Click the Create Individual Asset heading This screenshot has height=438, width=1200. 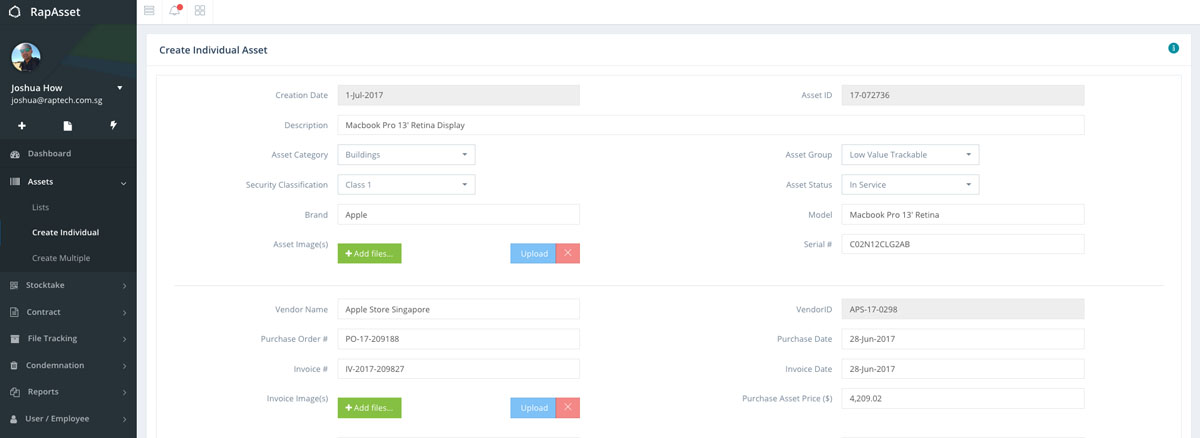coord(213,49)
